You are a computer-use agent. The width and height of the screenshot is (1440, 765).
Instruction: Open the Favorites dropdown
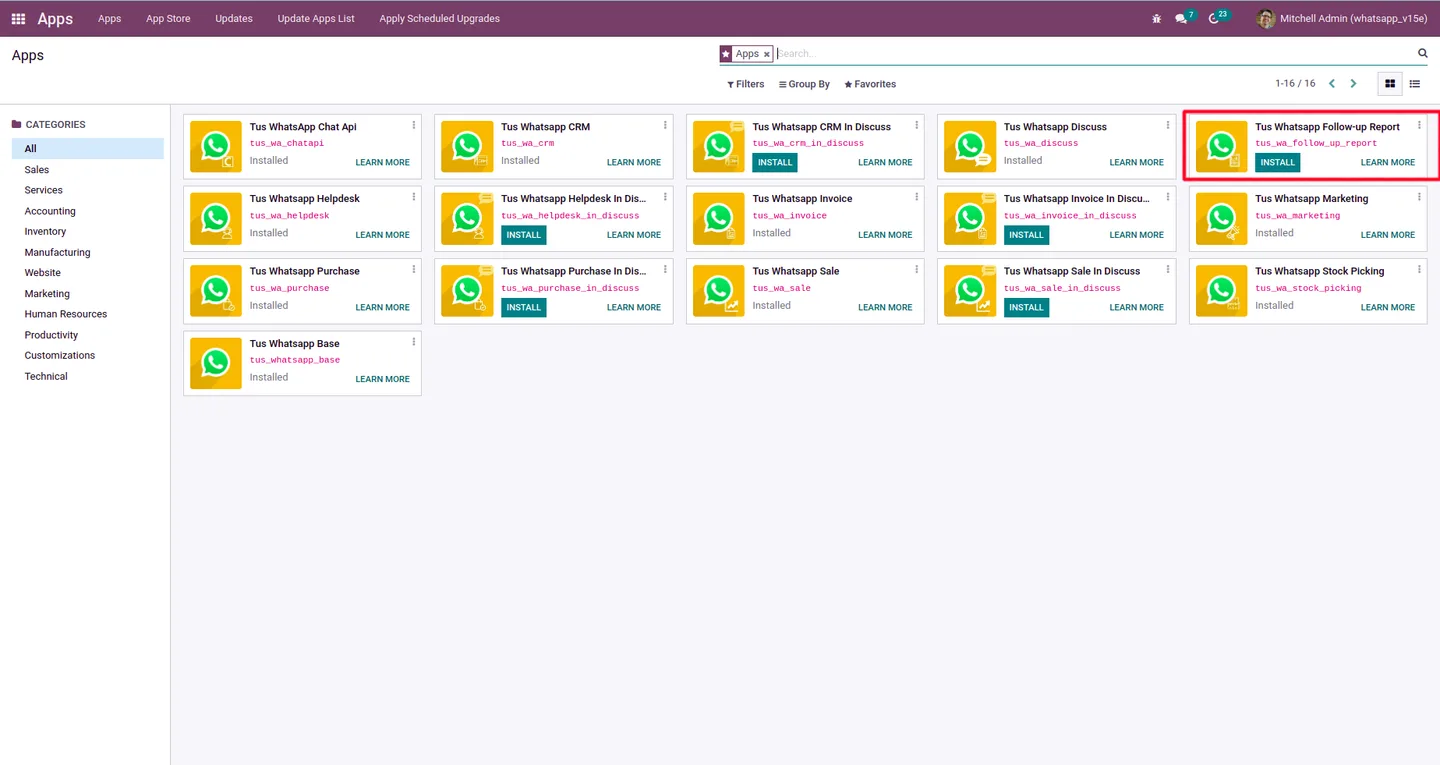coord(870,84)
